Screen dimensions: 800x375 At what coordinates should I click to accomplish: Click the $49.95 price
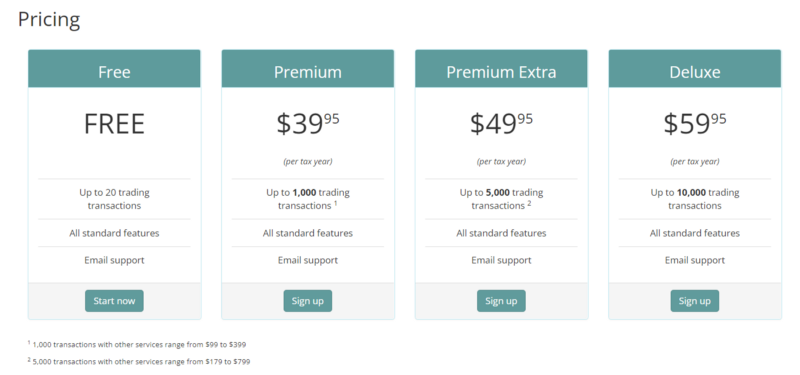501,124
